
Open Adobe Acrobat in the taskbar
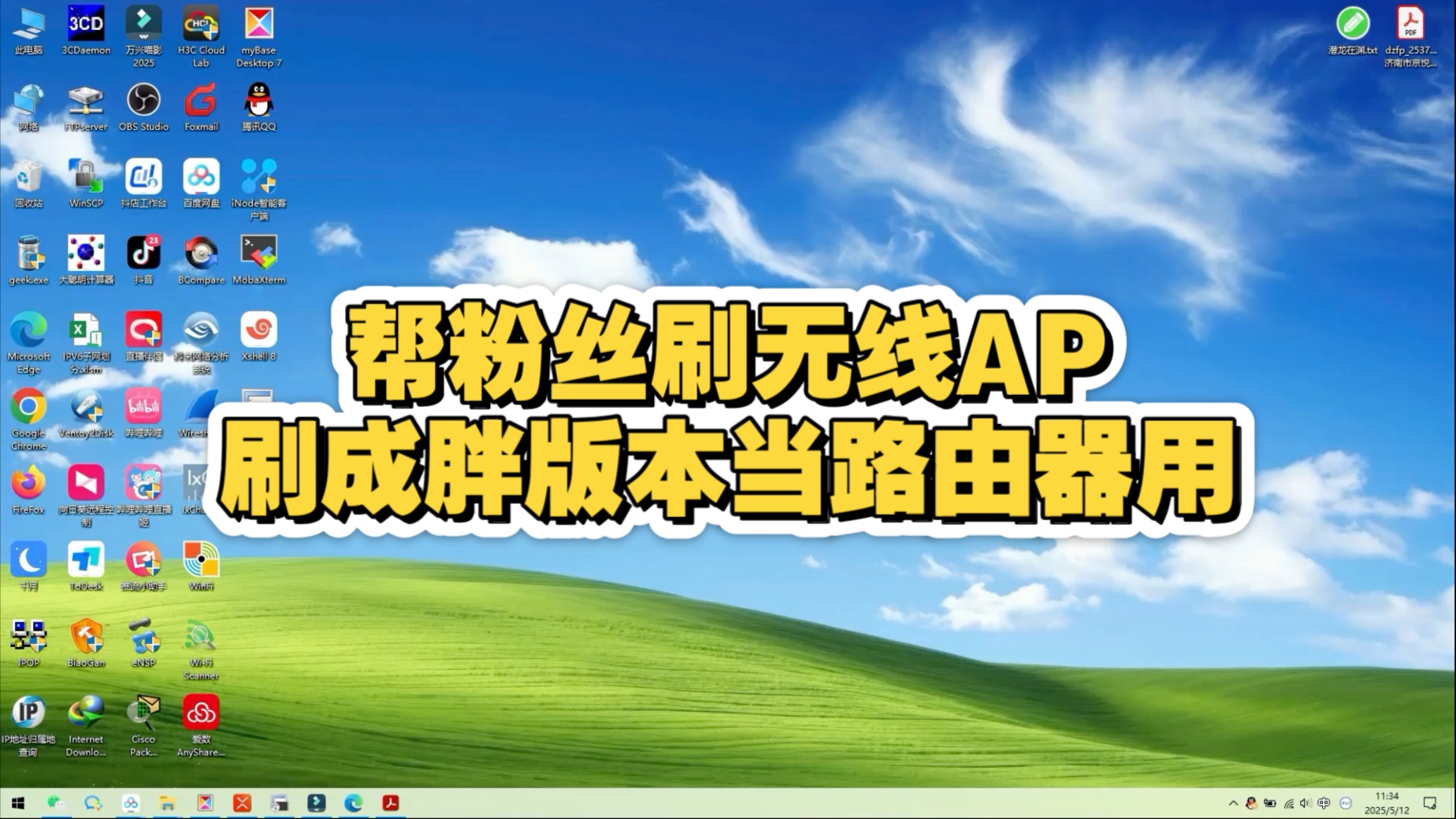pos(391,803)
